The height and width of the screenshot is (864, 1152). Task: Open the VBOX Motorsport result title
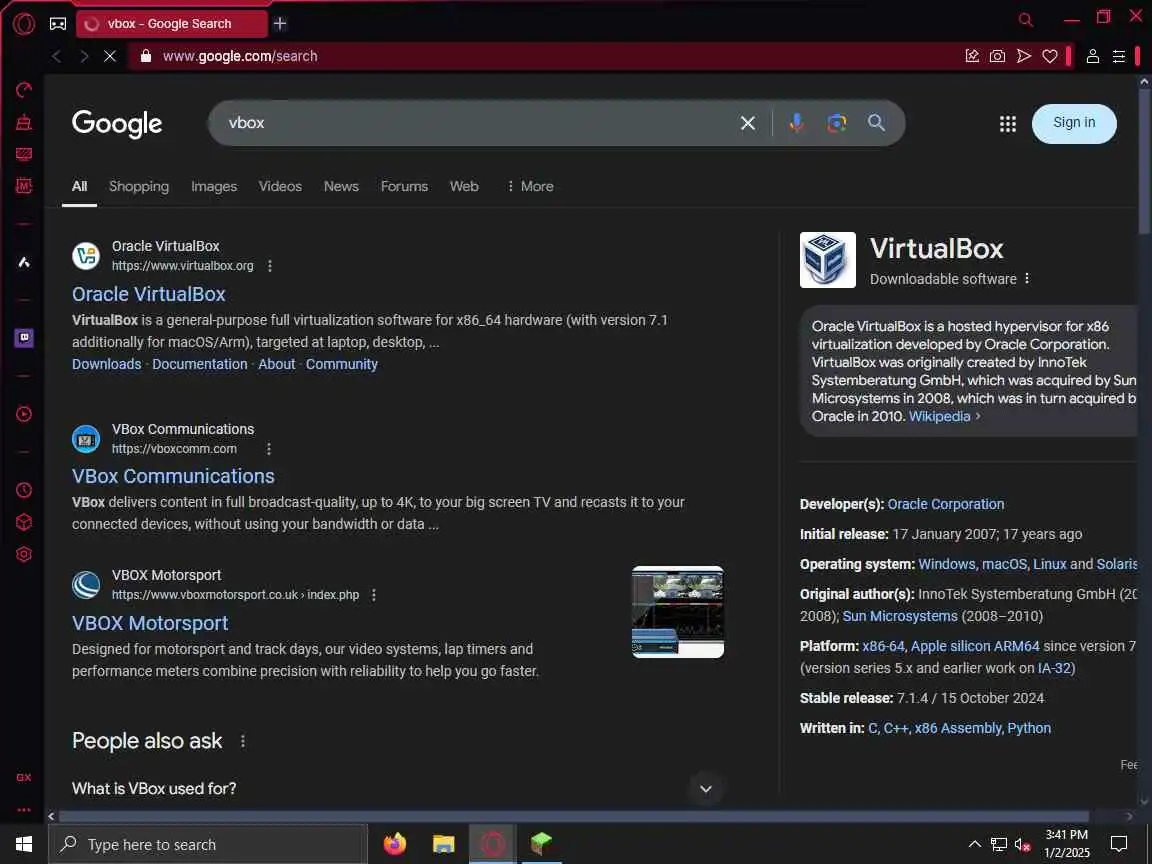click(150, 623)
